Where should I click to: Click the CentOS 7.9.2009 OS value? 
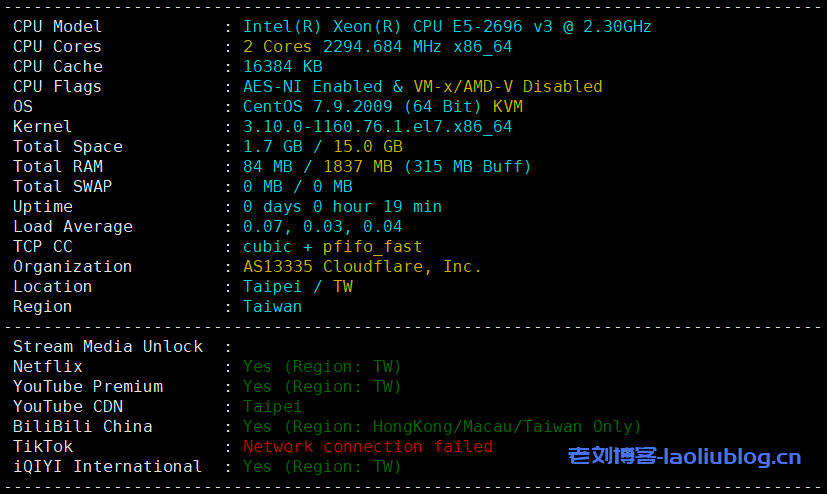pyautogui.click(x=362, y=107)
